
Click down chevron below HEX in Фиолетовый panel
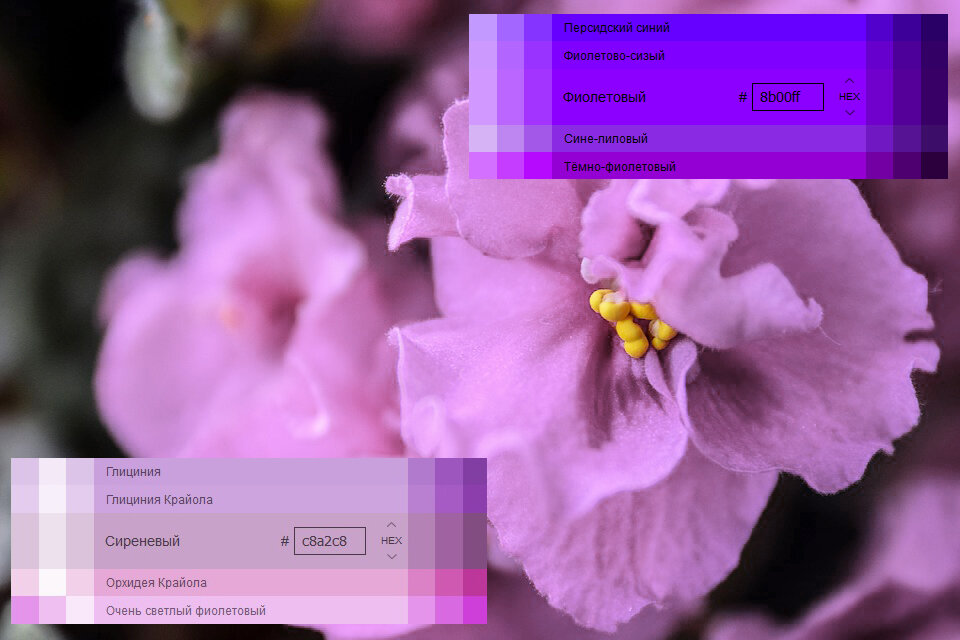click(849, 113)
